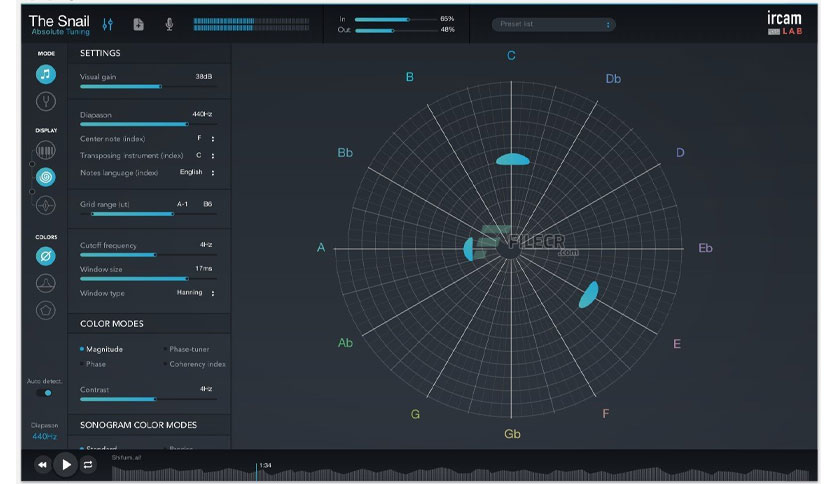Switch display to the waveform sonogram view
836x484 pixels.
point(46,205)
